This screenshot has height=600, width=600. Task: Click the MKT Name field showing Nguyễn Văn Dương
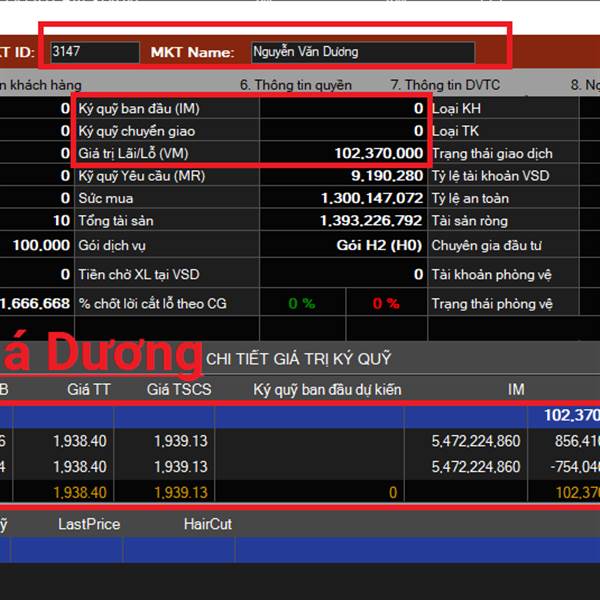361,52
